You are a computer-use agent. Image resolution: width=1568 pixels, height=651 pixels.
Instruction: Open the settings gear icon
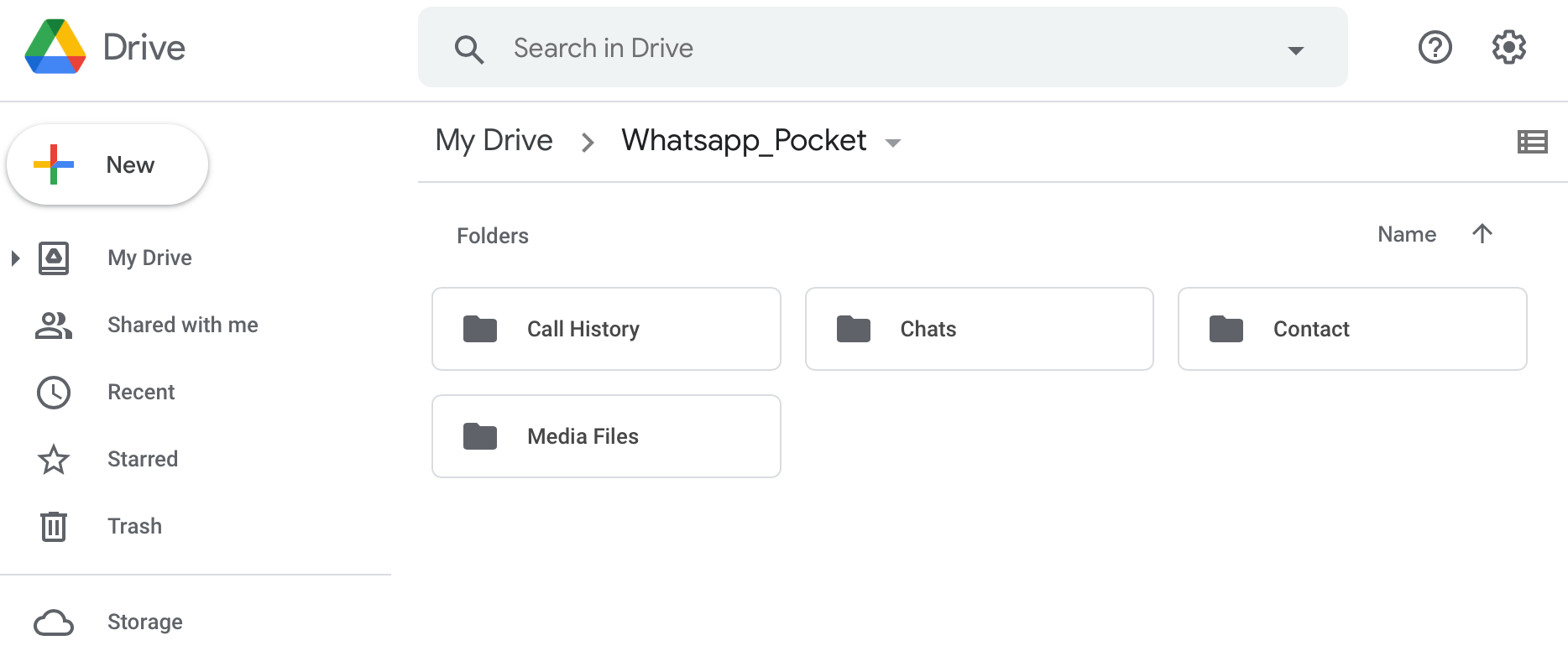click(1509, 47)
